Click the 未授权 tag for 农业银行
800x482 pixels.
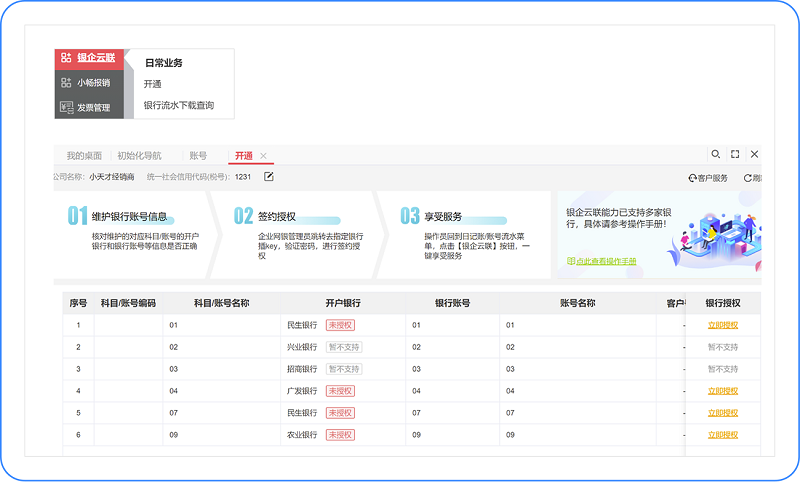click(340, 435)
